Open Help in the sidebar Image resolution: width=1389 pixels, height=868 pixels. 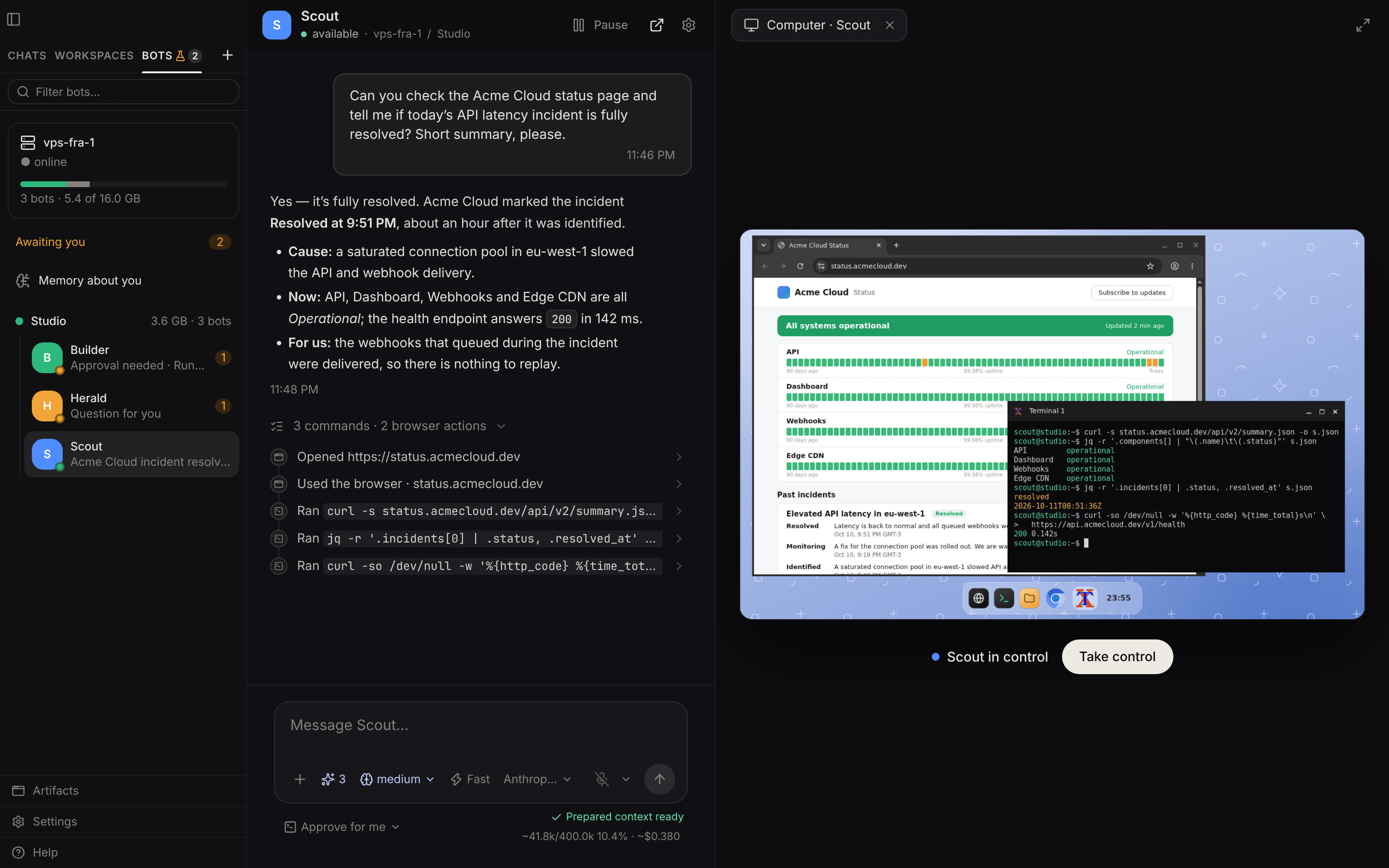tap(123, 853)
